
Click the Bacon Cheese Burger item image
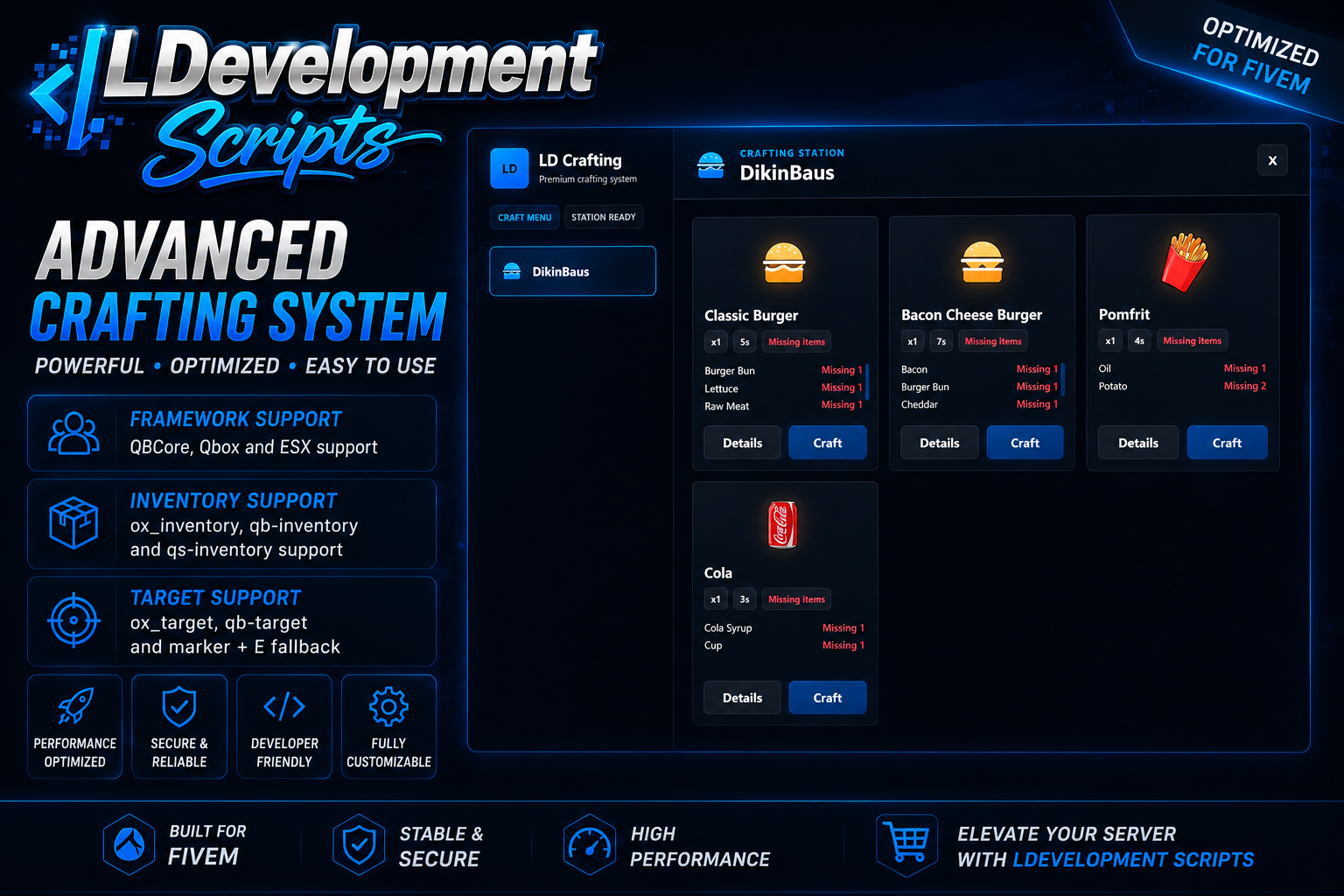click(982, 262)
